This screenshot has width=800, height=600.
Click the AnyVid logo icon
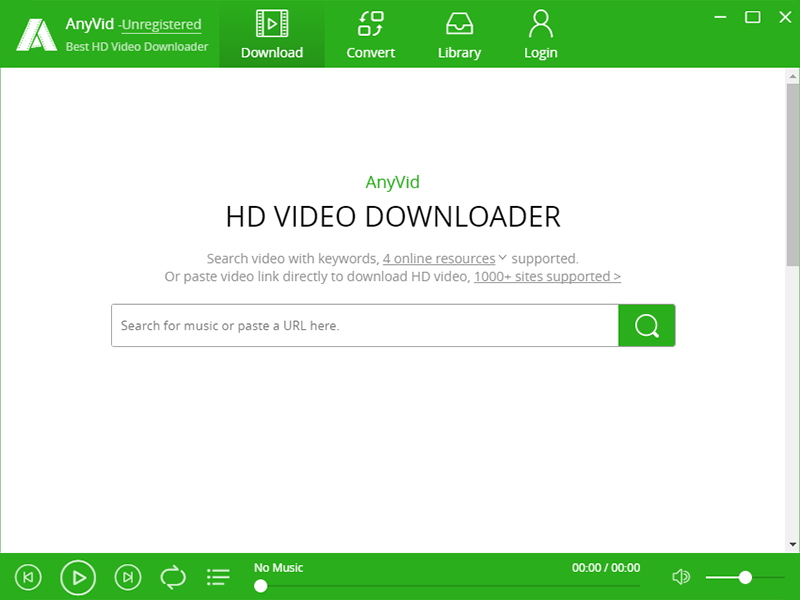point(36,35)
